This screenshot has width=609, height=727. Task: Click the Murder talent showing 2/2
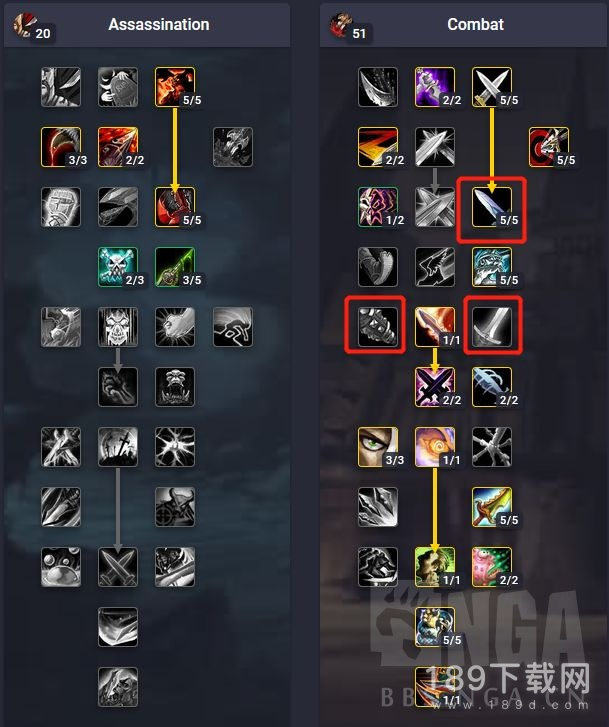tap(118, 147)
